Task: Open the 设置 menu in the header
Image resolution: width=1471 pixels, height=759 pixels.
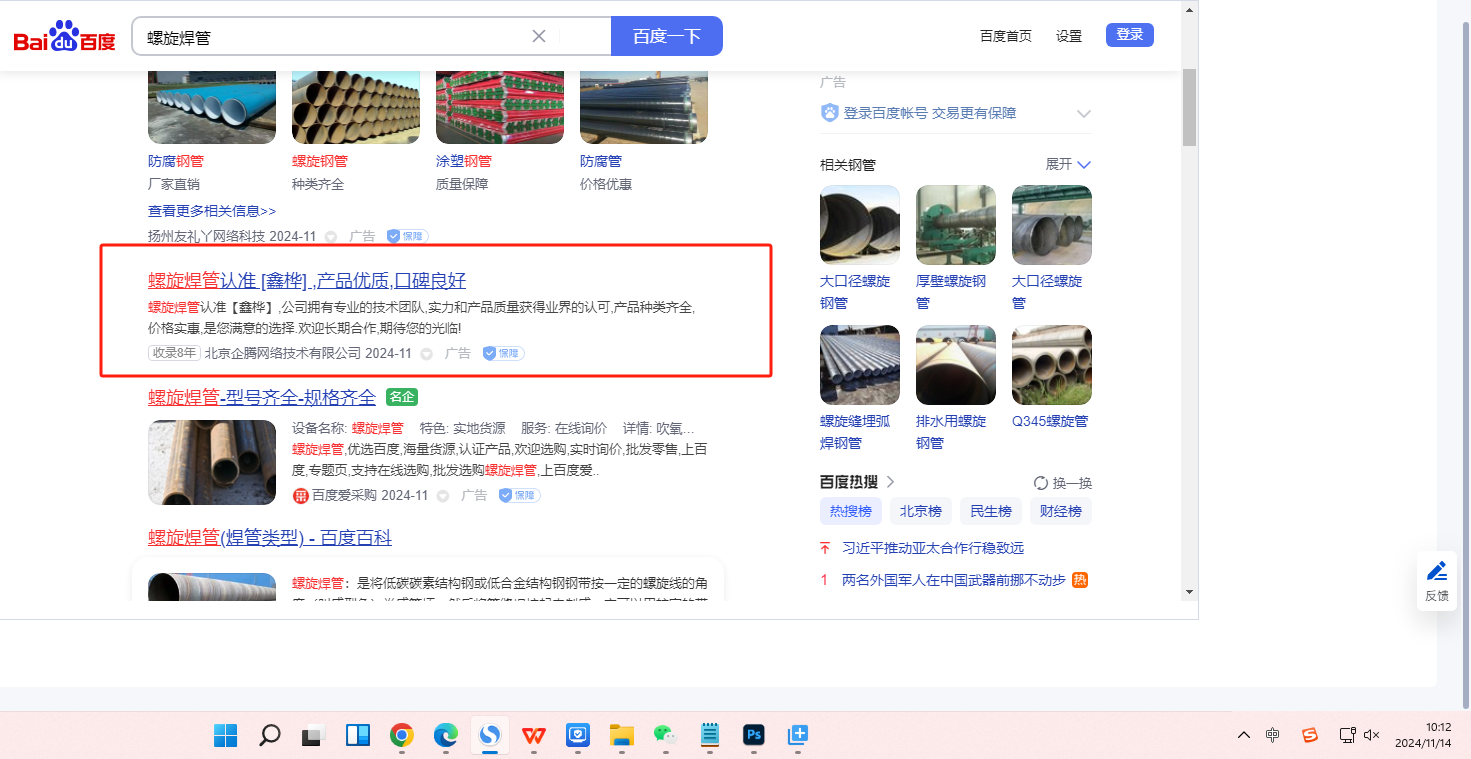Action: [x=1069, y=36]
